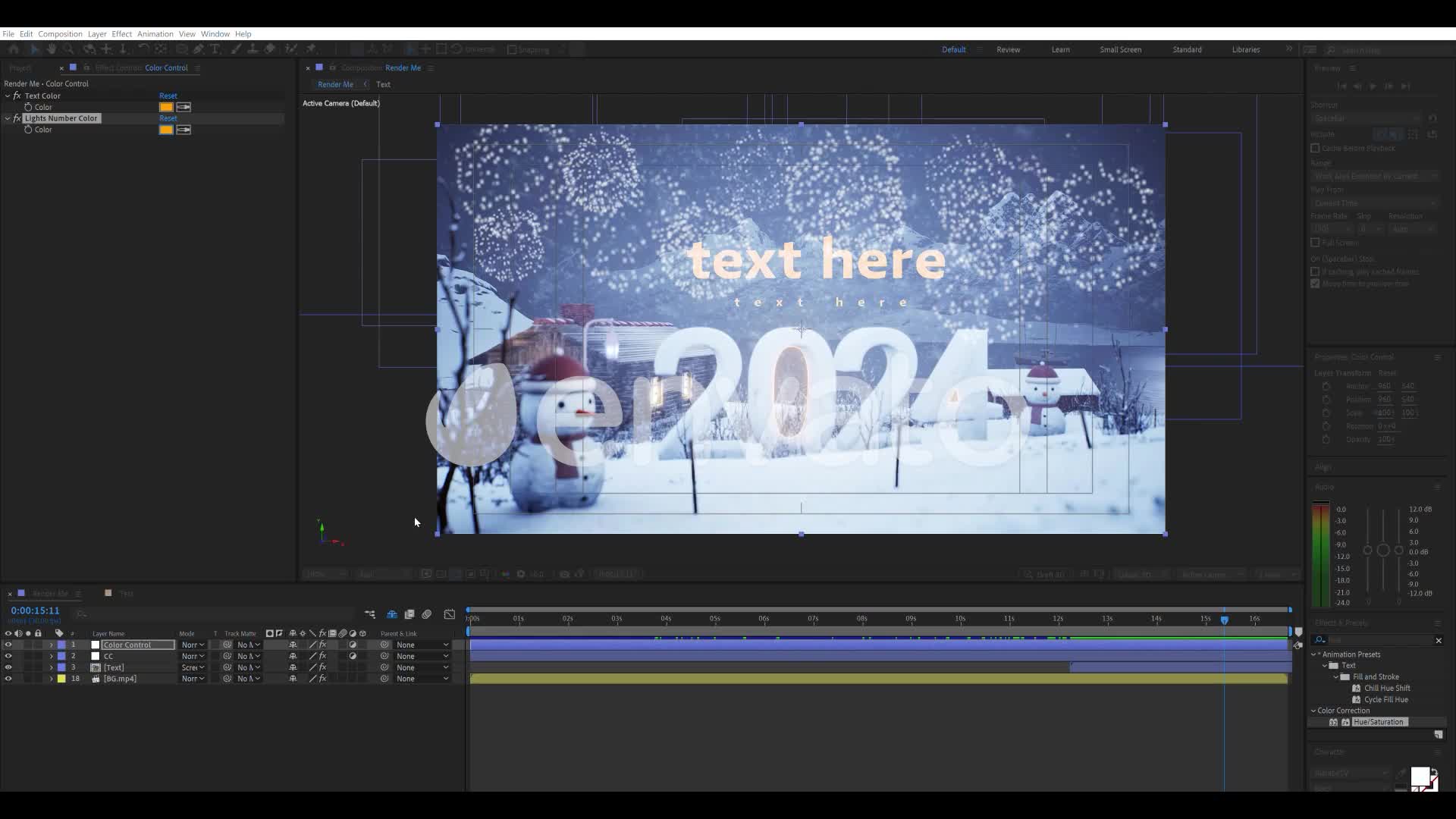Select the Zoom magnifier tool
This screenshot has height=819, width=1456.
click(x=68, y=49)
